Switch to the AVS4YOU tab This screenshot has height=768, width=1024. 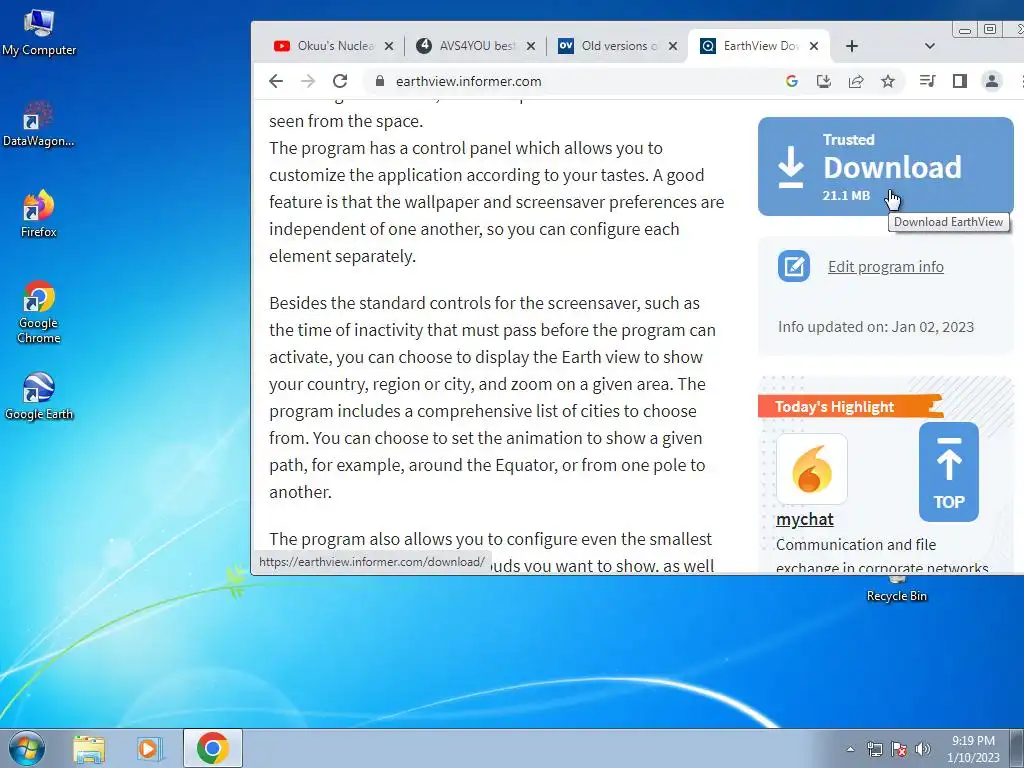475,46
